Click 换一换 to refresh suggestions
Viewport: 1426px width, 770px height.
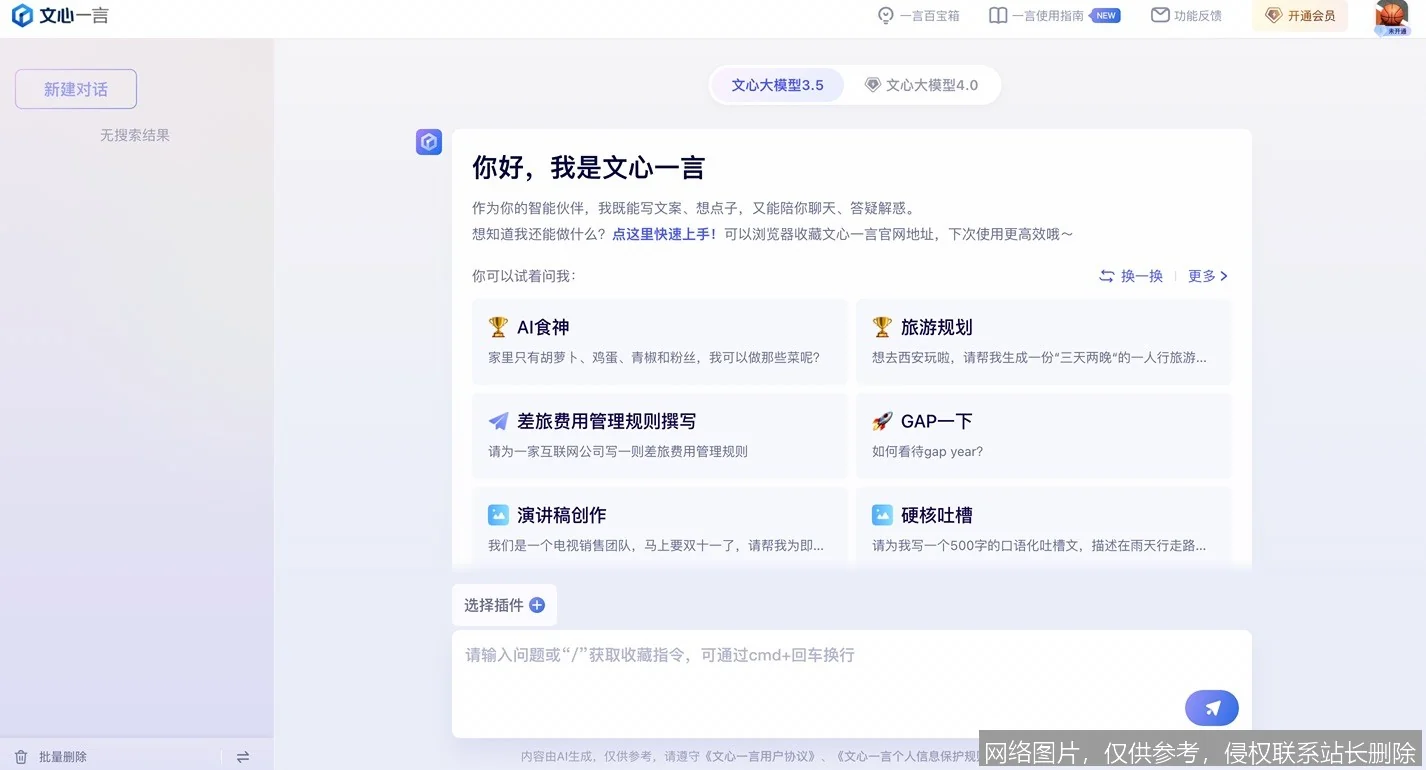pyautogui.click(x=1131, y=276)
